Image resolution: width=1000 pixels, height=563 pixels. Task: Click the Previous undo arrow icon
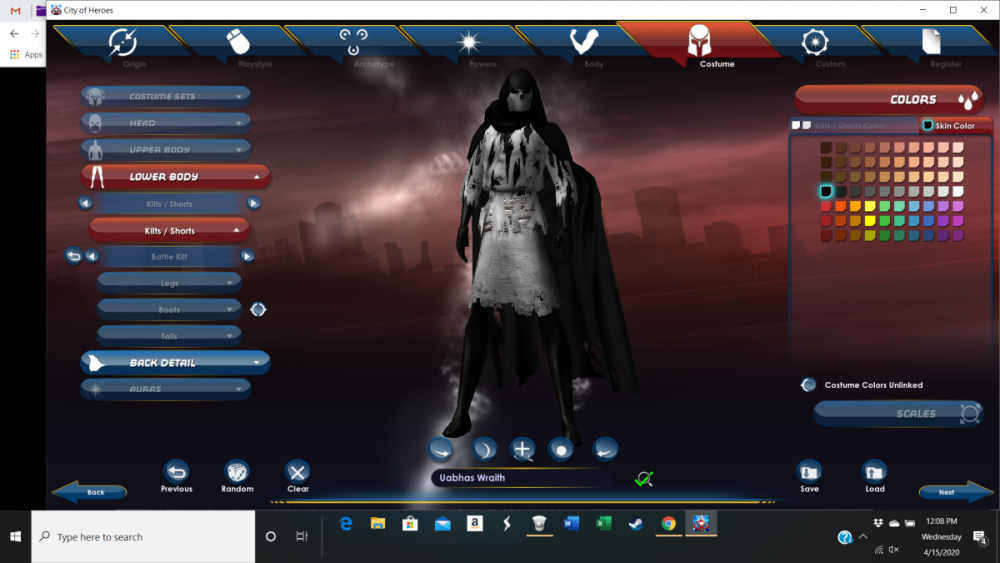coord(176,471)
